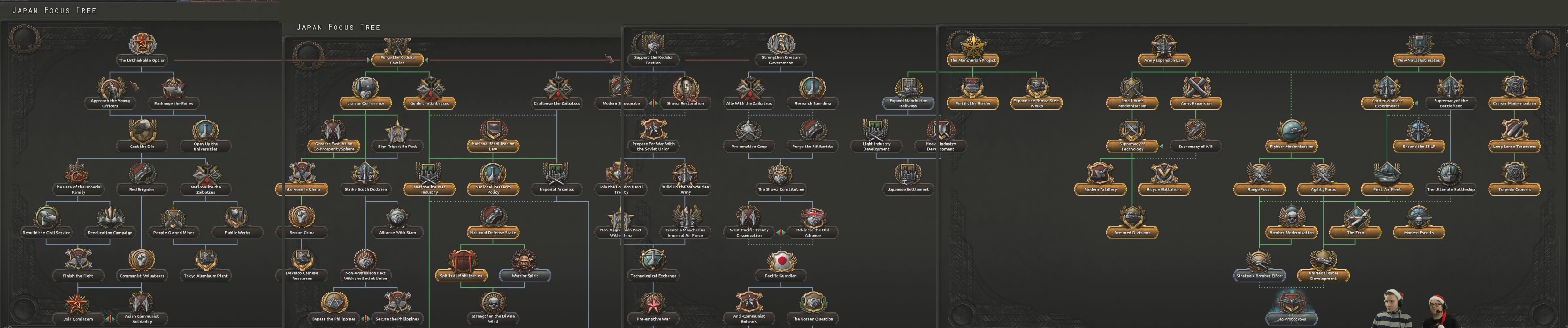The image size is (1568, 328).
Task: Click Greater East-Asian Co-Prosperity Sphere focus
Action: tap(334, 137)
